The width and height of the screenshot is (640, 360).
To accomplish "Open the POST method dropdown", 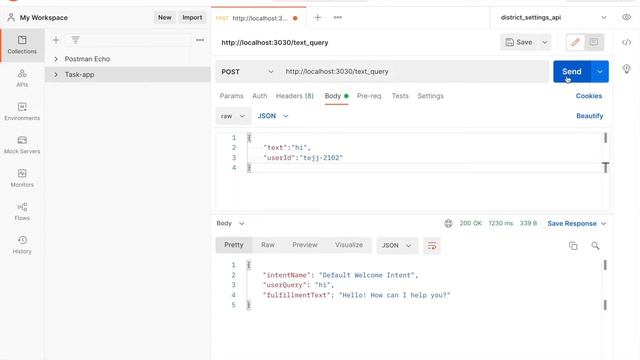I will 247,72.
